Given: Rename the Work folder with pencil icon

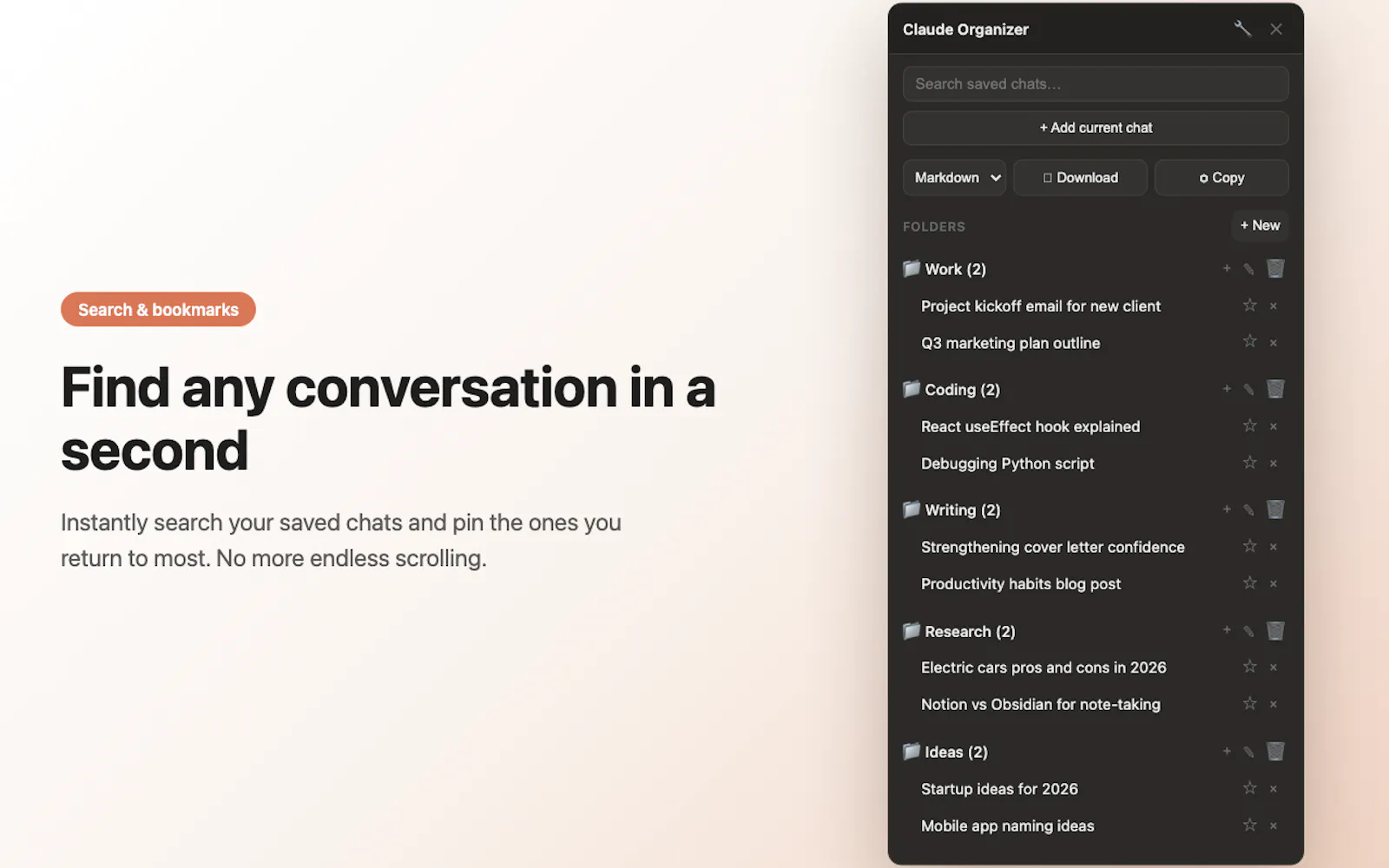Looking at the screenshot, I should (x=1248, y=269).
